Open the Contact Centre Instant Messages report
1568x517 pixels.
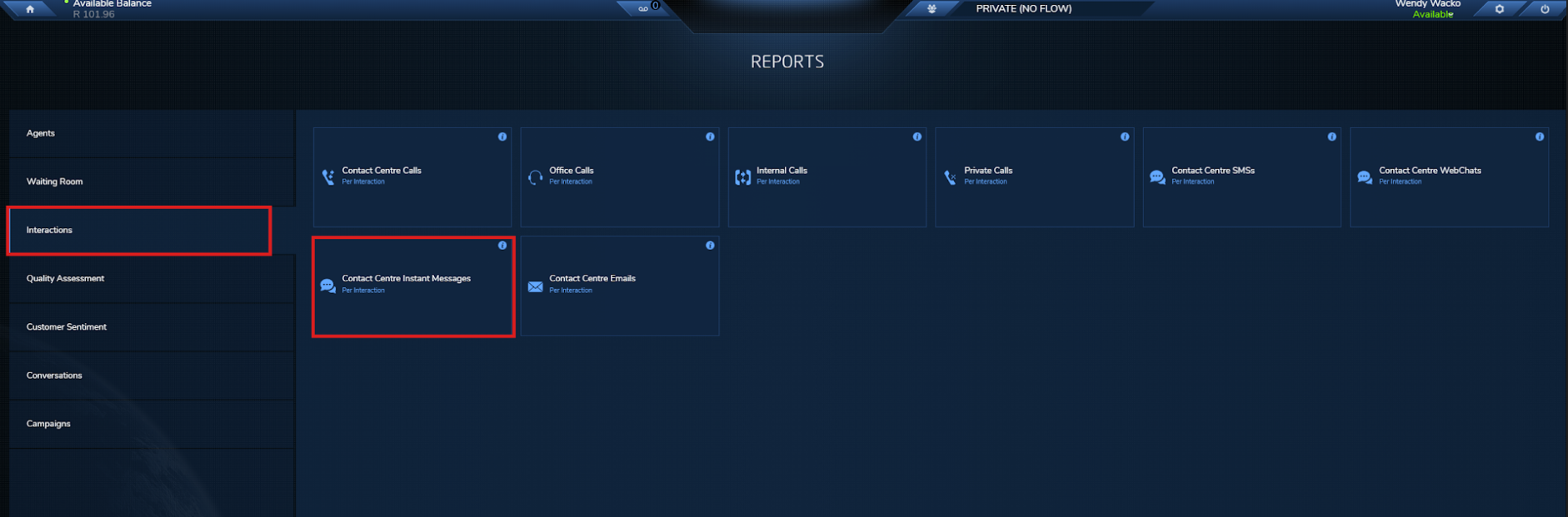pos(413,286)
